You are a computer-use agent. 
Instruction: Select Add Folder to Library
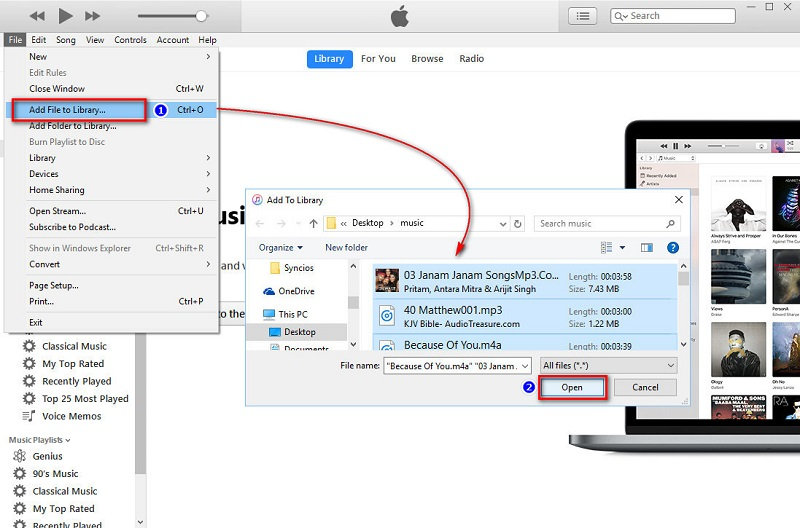pyautogui.click(x=112, y=126)
